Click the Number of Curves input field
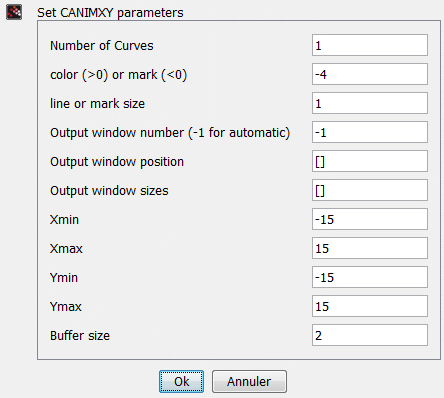444x398 pixels. [370, 45]
